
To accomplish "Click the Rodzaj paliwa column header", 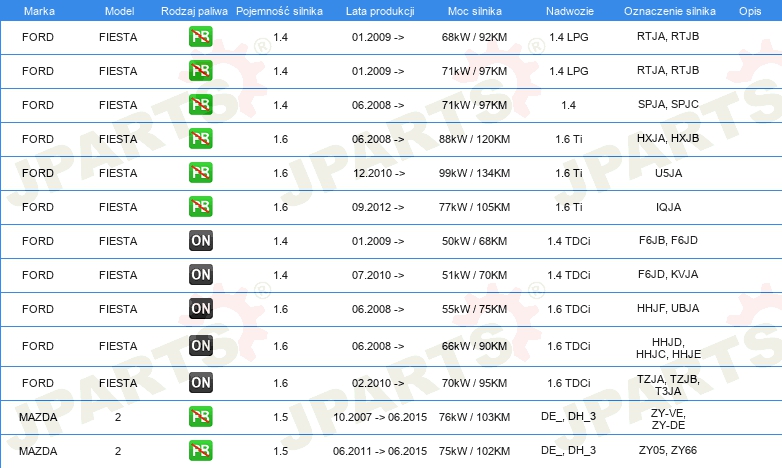I will tap(195, 11).
